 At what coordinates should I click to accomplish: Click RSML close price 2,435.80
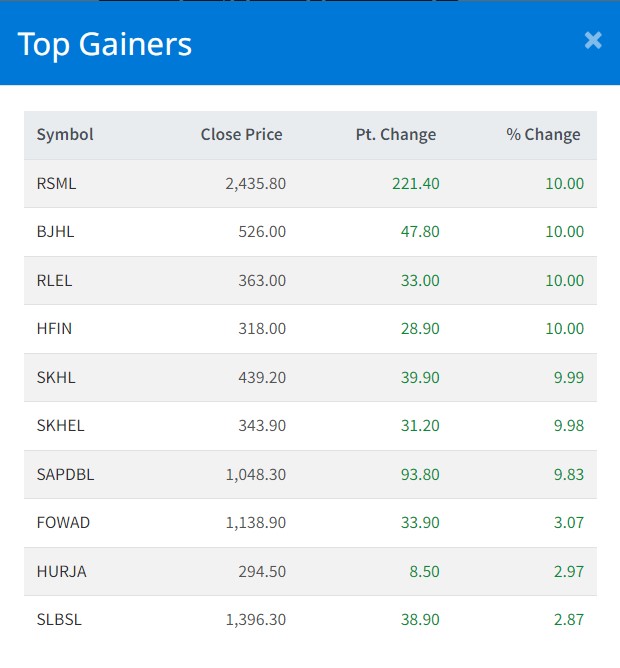pos(256,184)
